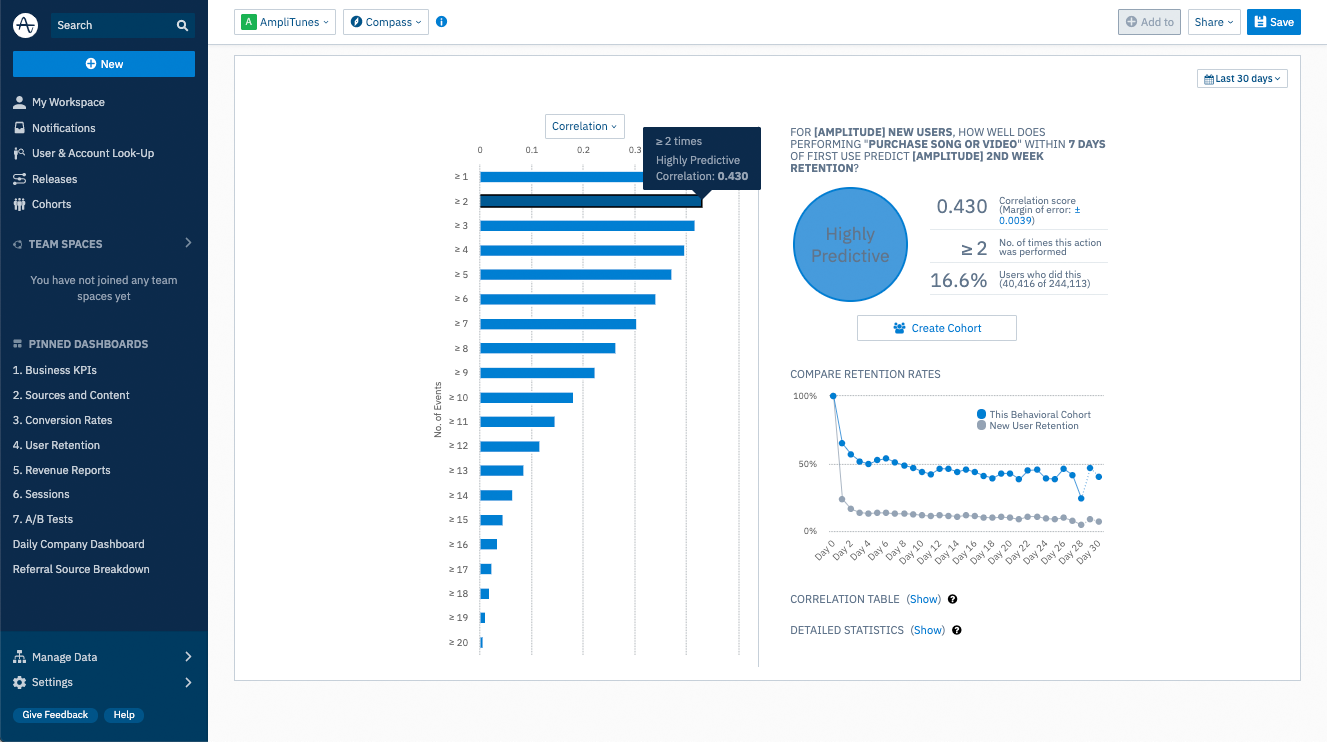Screen dimensions: 1327x742
Task: Open the Share dropdown
Action: (1214, 22)
